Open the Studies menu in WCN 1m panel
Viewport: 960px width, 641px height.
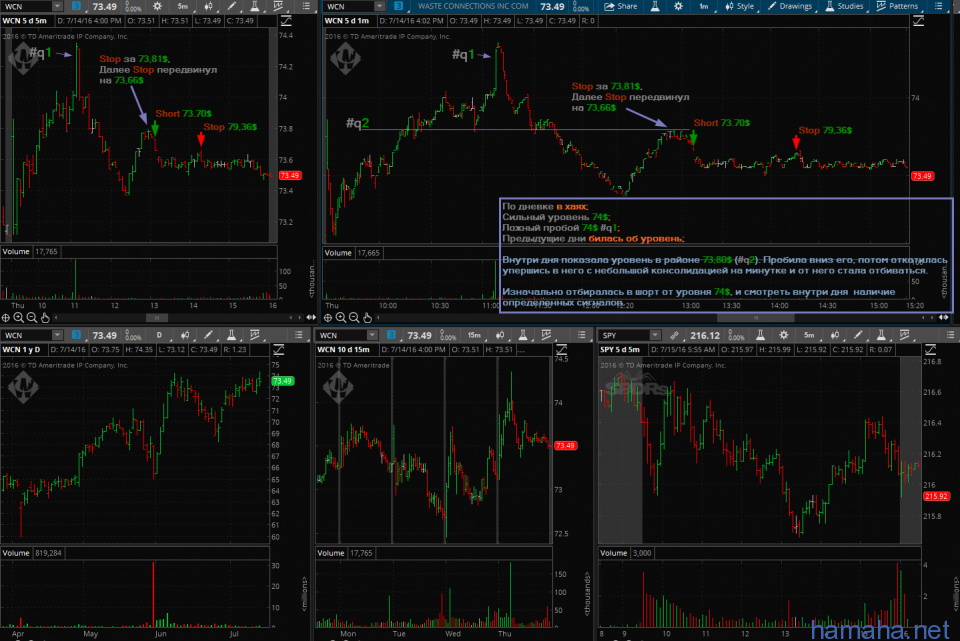[x=844, y=6]
